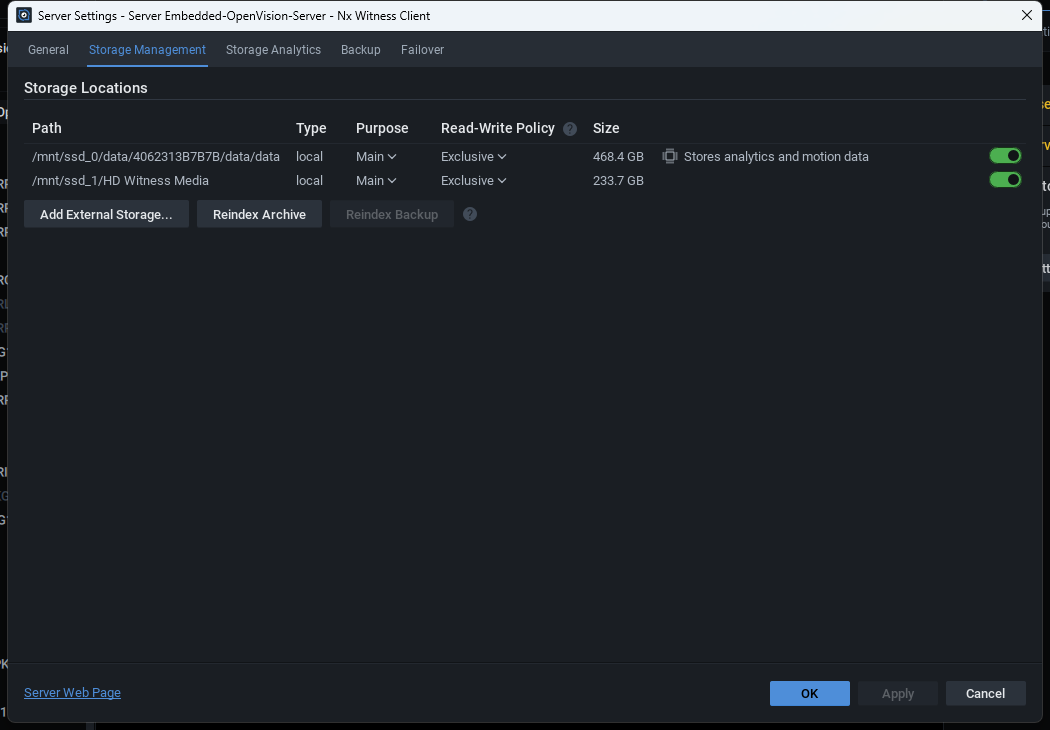Expand Exclusive policy dropdown for ssd_1 storage
1050x730 pixels.
coord(473,181)
